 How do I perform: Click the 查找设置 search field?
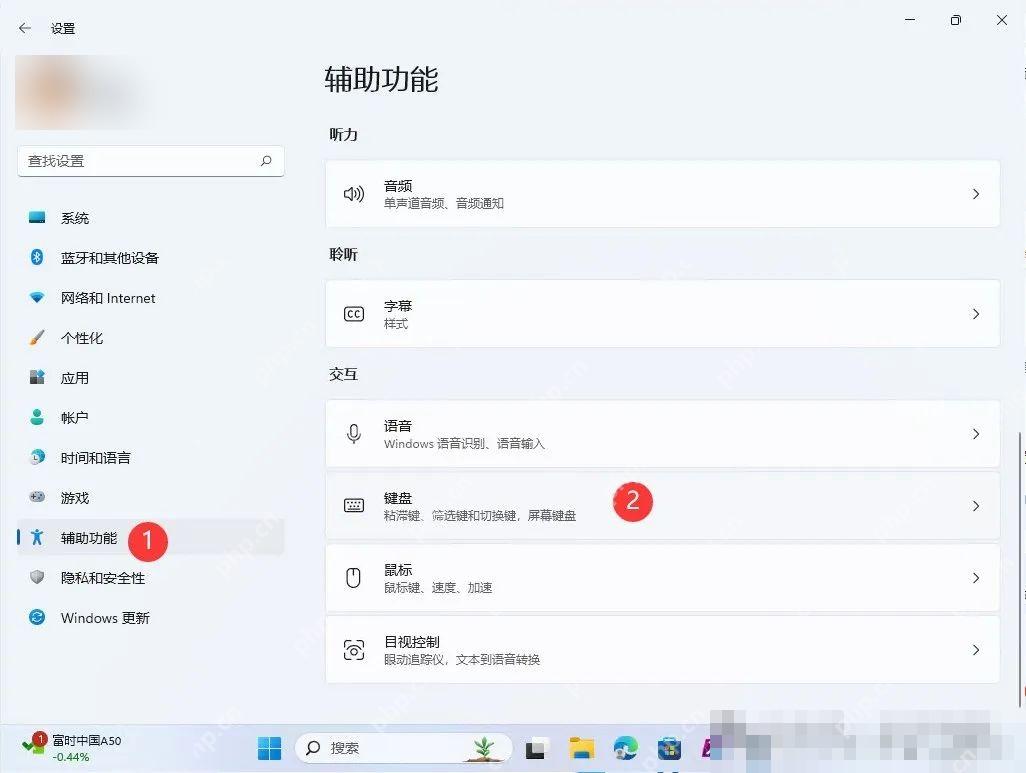pyautogui.click(x=150, y=161)
